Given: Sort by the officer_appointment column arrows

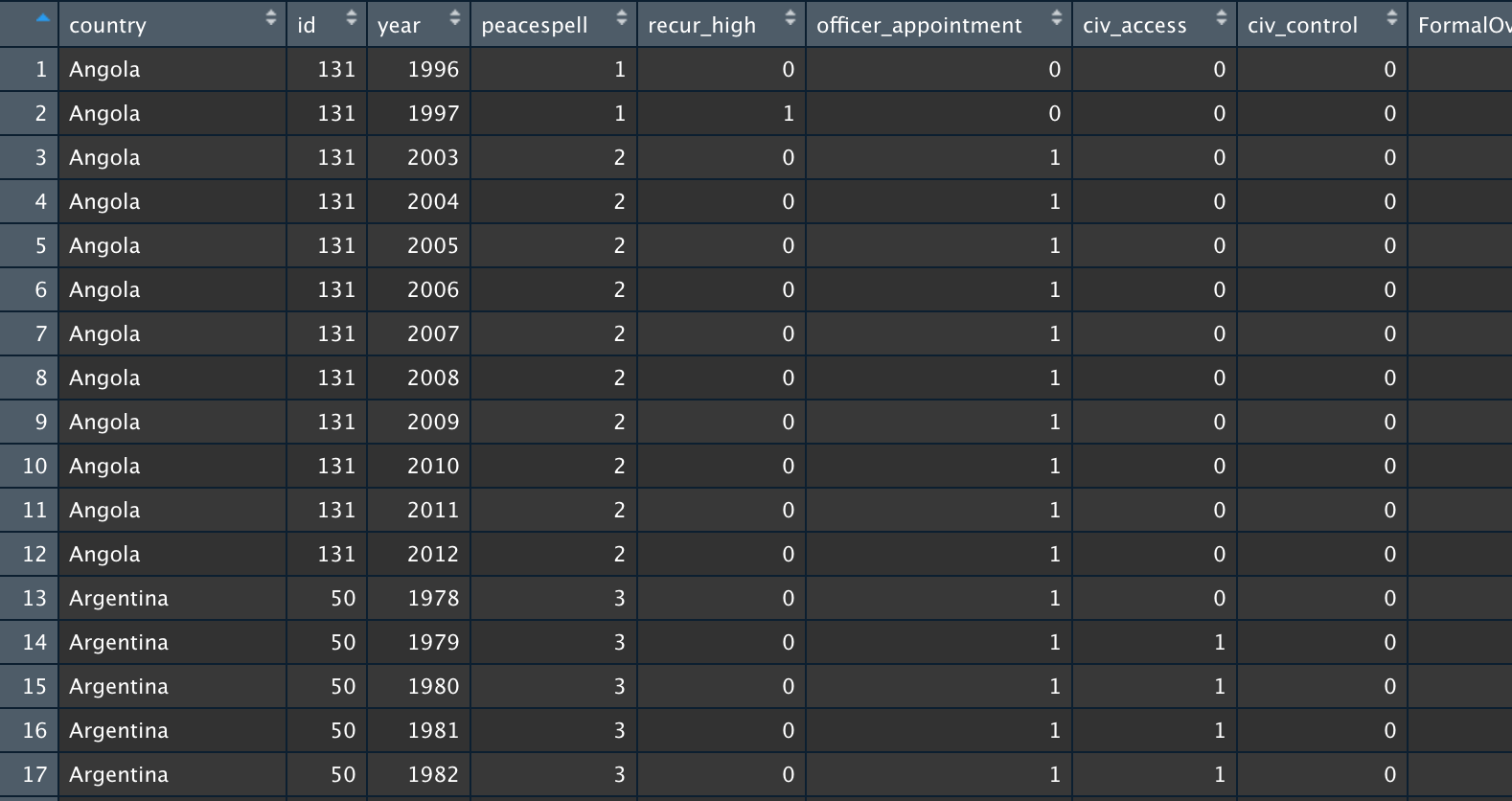Looking at the screenshot, I should tap(1057, 17).
